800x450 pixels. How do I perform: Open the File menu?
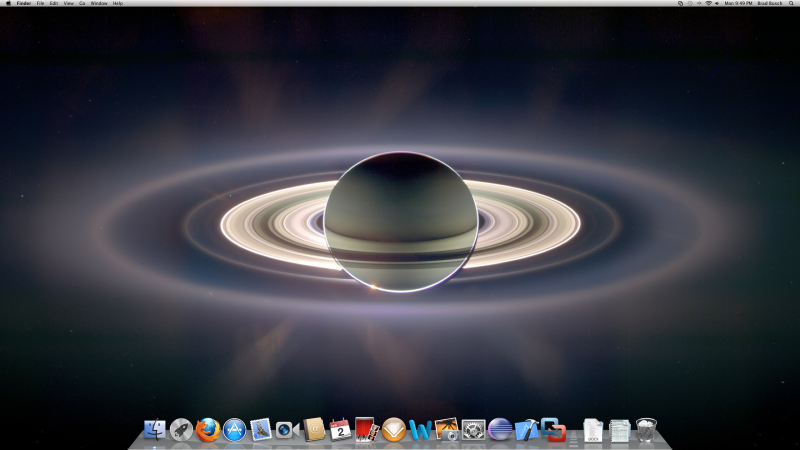pyautogui.click(x=40, y=4)
